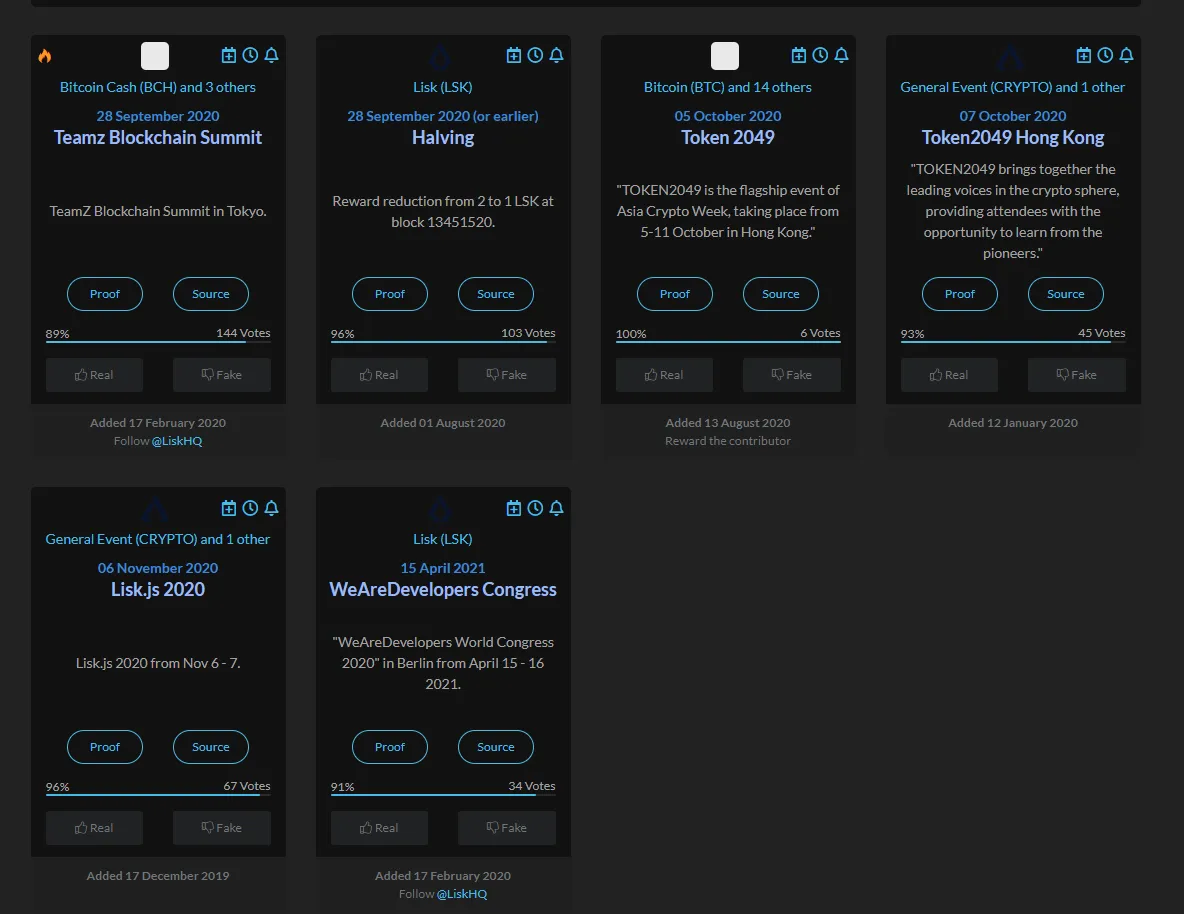Vote Fake on Token 2049
Image resolution: width=1184 pixels, height=914 pixels.
coord(792,375)
